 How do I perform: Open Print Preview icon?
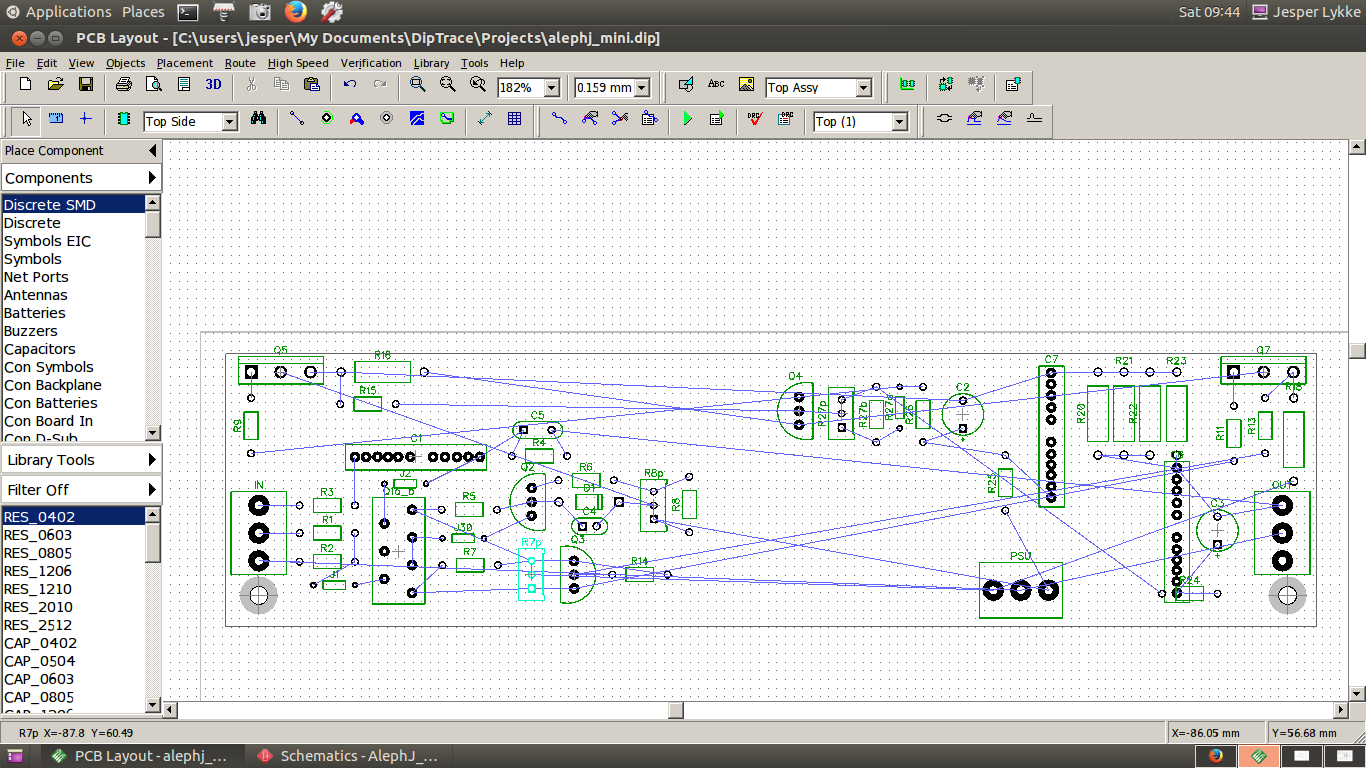point(153,86)
